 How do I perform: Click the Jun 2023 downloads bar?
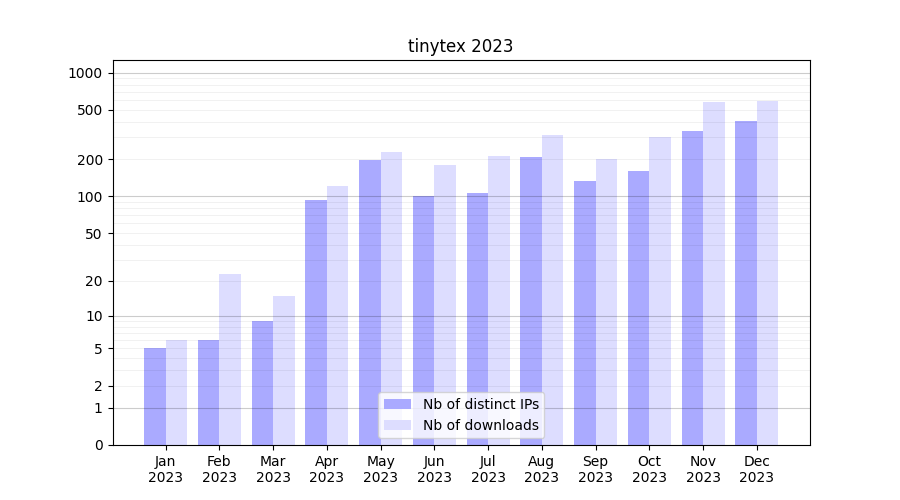click(445, 305)
